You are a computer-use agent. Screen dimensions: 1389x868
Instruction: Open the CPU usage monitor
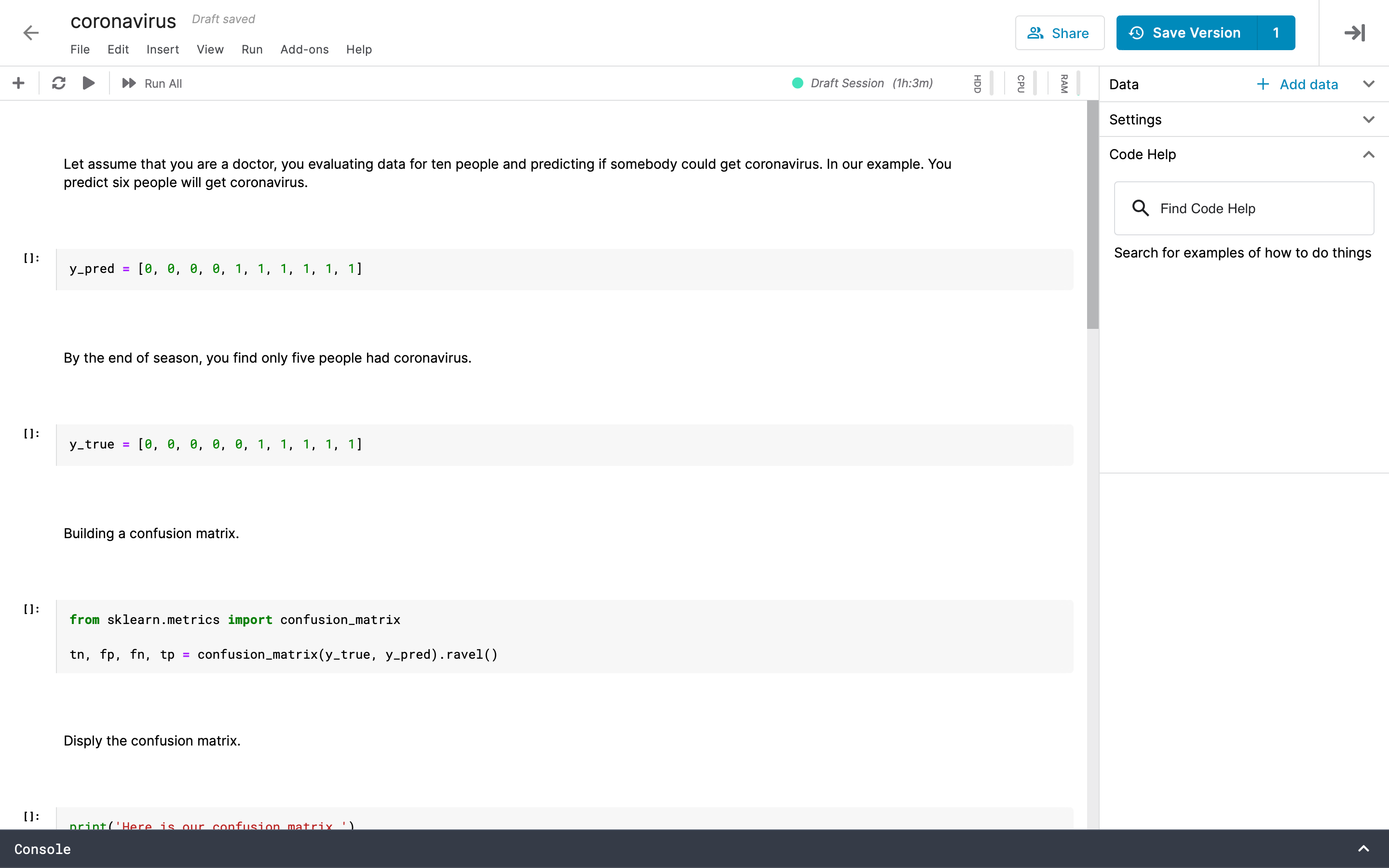pos(1021,82)
